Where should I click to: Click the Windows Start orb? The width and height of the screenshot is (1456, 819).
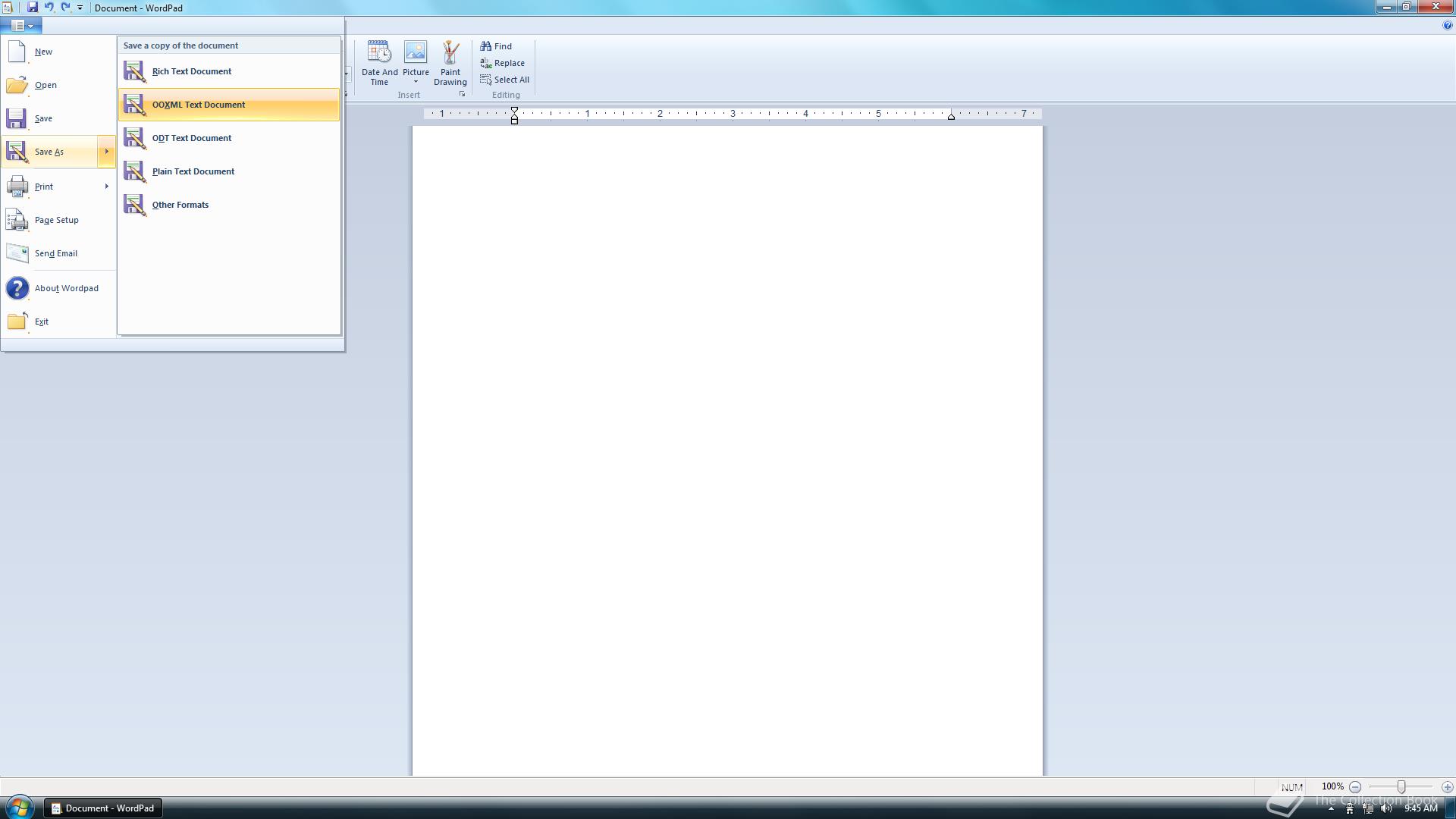point(18,808)
